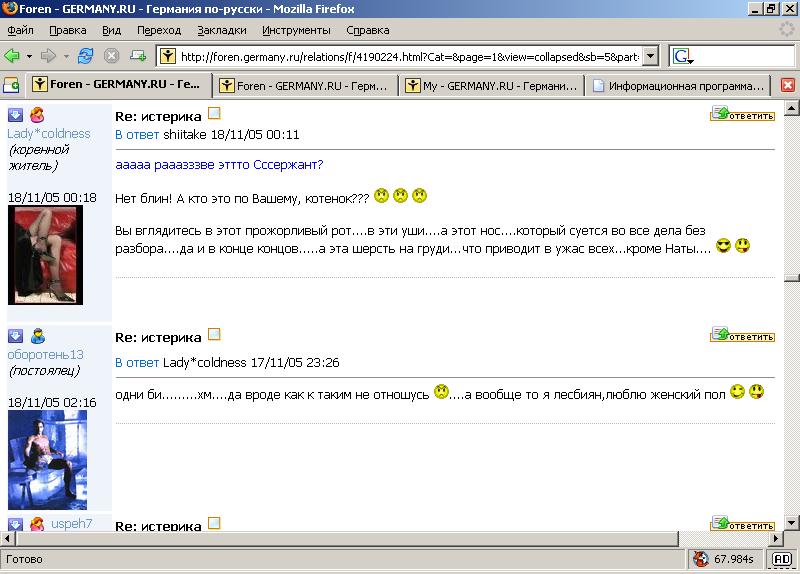The image size is (800, 574).
Task: Click the new tab icon in navigation toolbar
Action: coord(138,55)
